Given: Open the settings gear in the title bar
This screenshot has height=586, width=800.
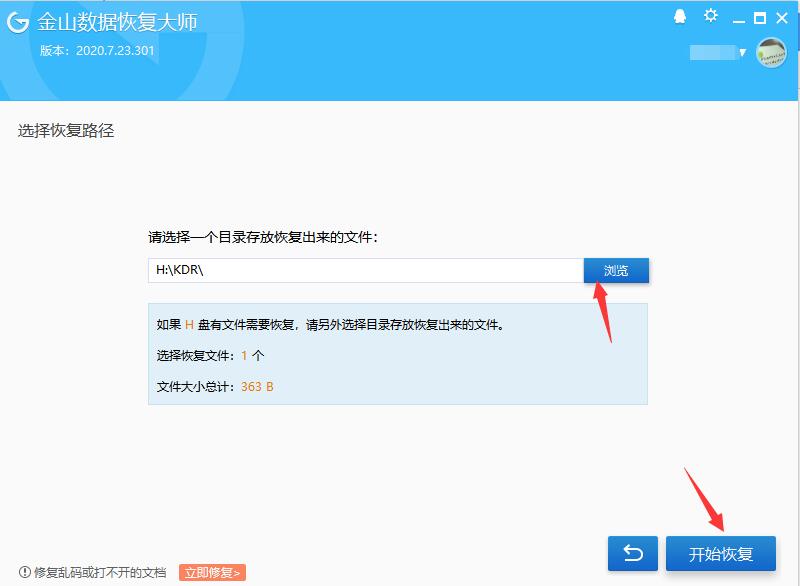Looking at the screenshot, I should coord(709,15).
